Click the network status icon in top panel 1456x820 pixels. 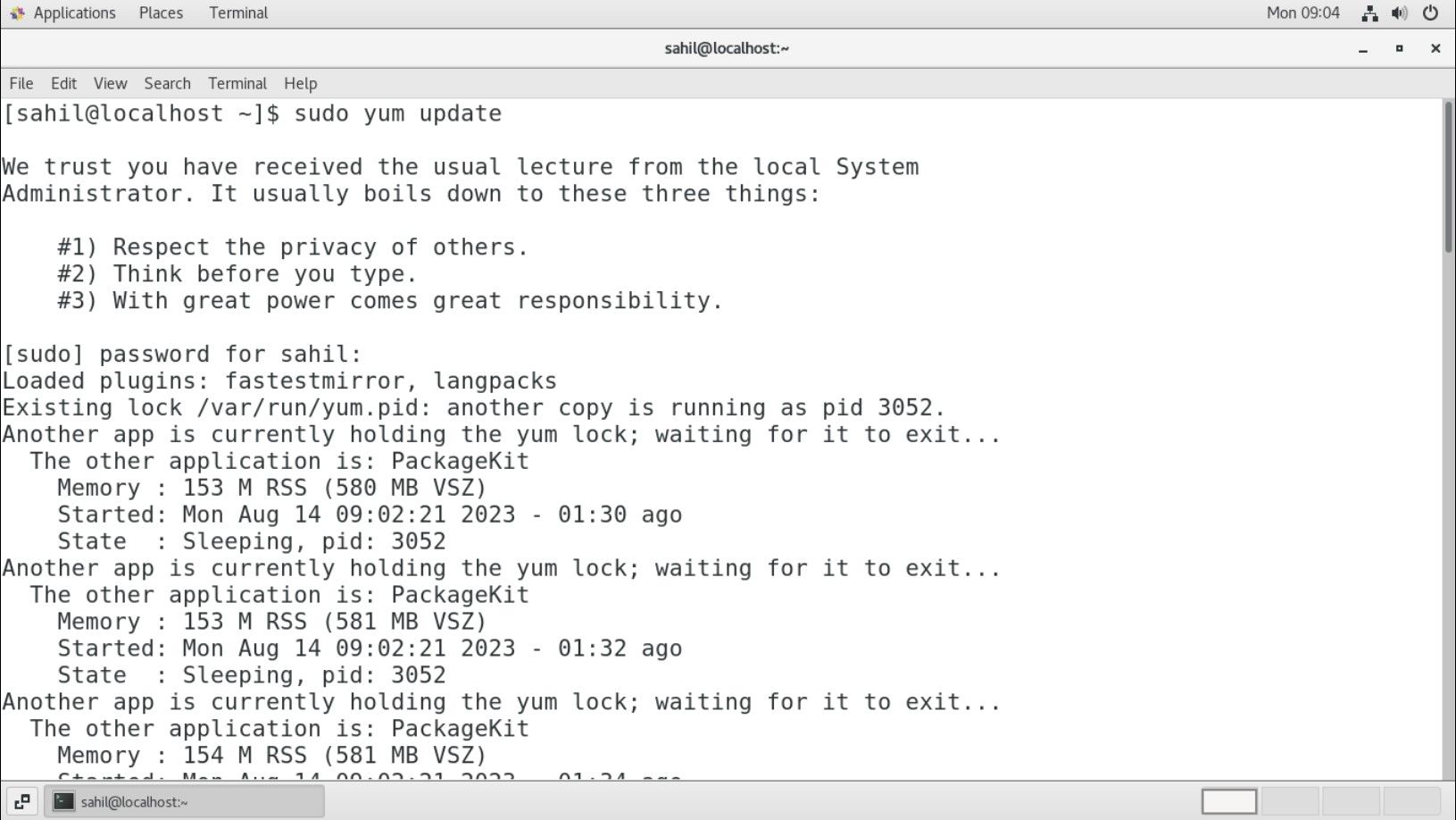(1370, 13)
